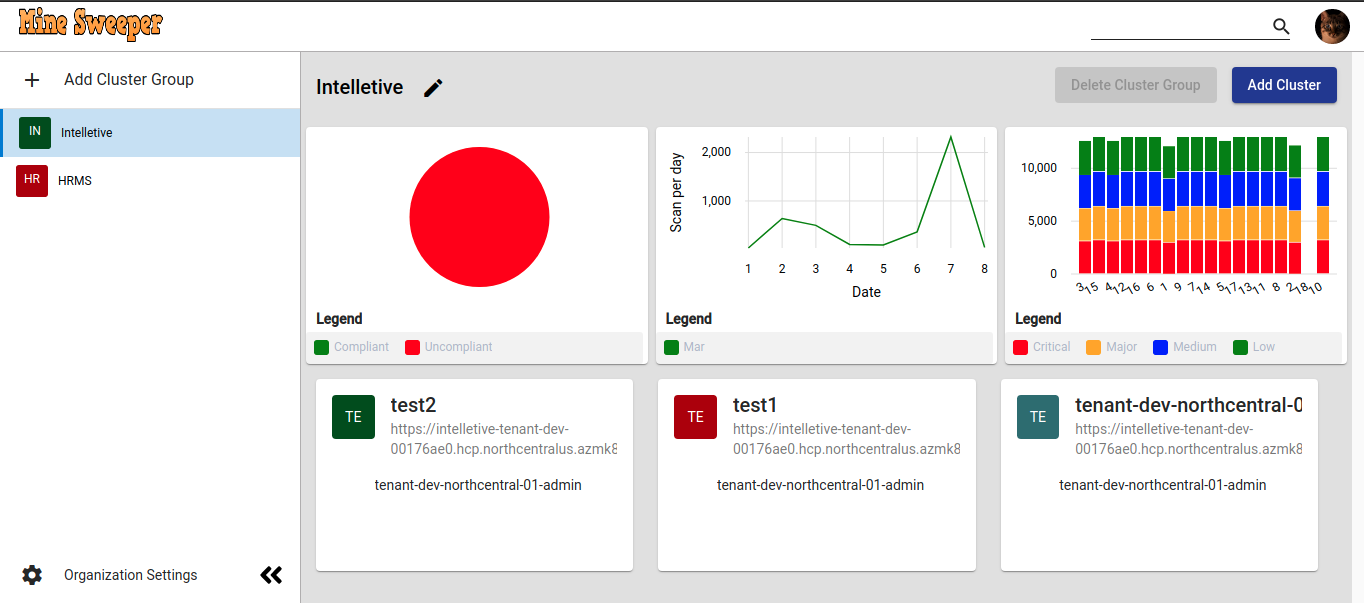Open the user avatar profile menu
This screenshot has width=1364, height=603.
[1332, 27]
